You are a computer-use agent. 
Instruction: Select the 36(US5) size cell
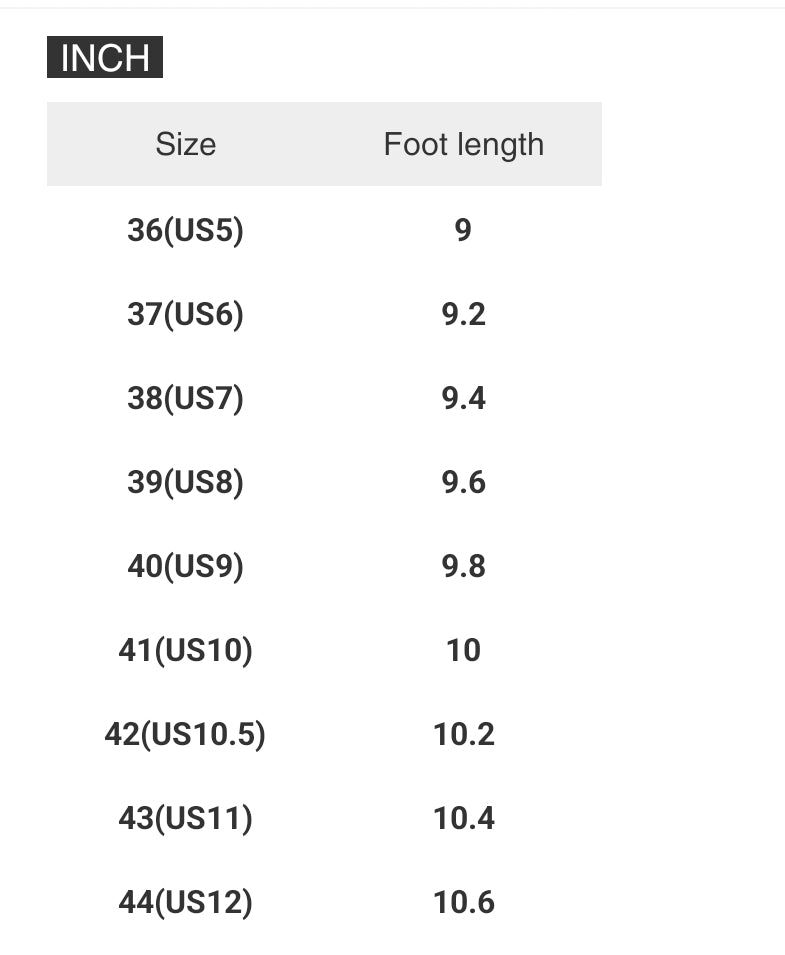pyautogui.click(x=185, y=230)
